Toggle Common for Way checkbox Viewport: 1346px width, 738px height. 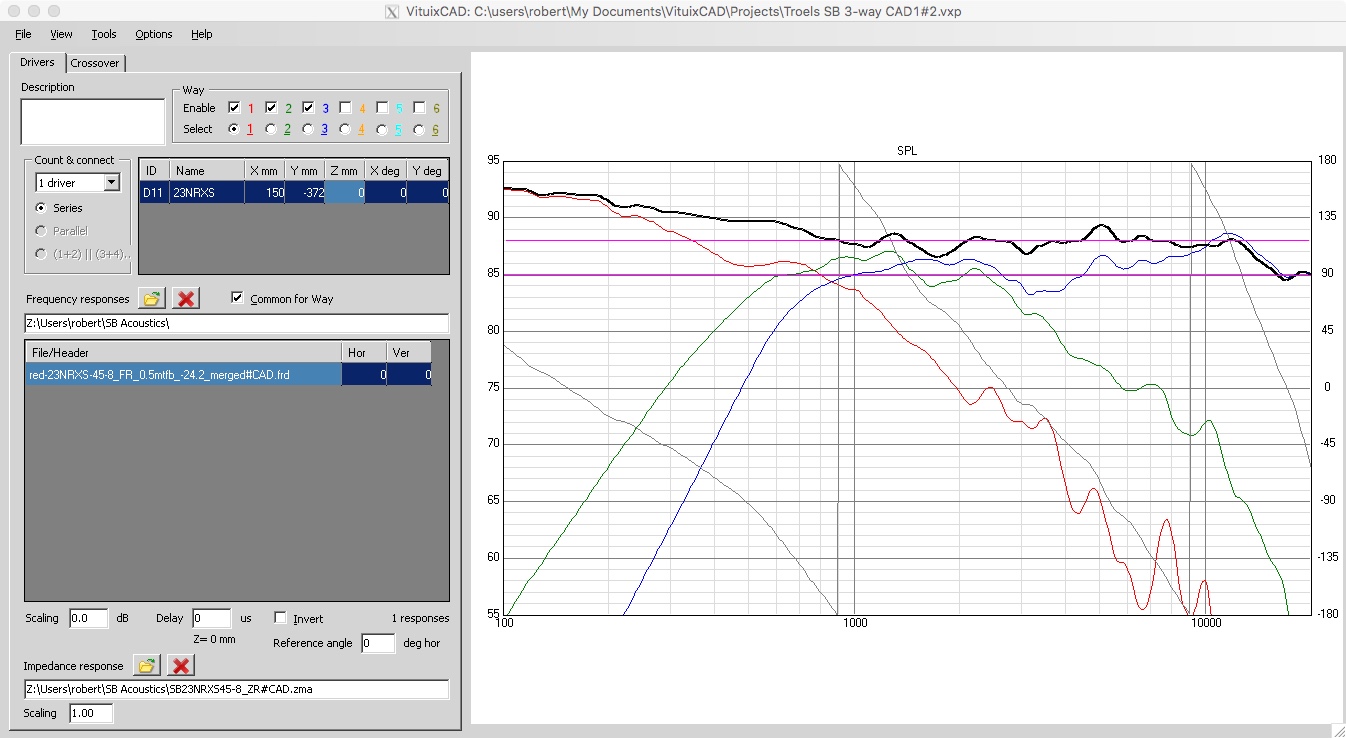tap(237, 298)
